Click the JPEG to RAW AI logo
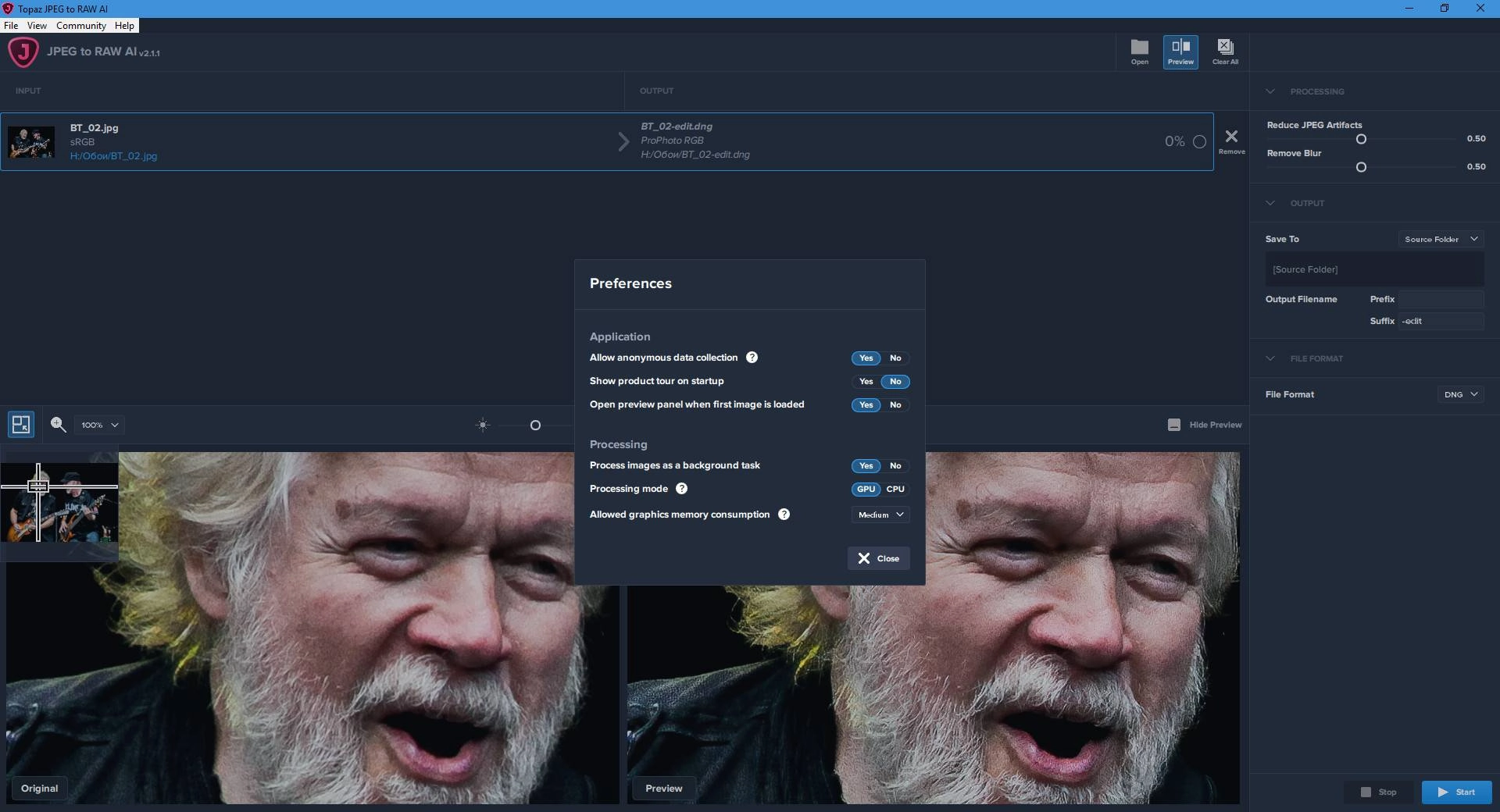The width and height of the screenshot is (1500, 812). [23, 52]
